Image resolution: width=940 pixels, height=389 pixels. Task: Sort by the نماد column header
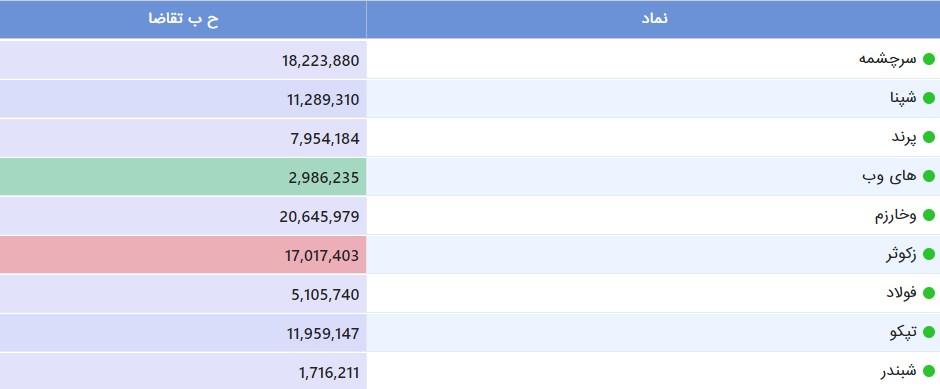point(653,19)
